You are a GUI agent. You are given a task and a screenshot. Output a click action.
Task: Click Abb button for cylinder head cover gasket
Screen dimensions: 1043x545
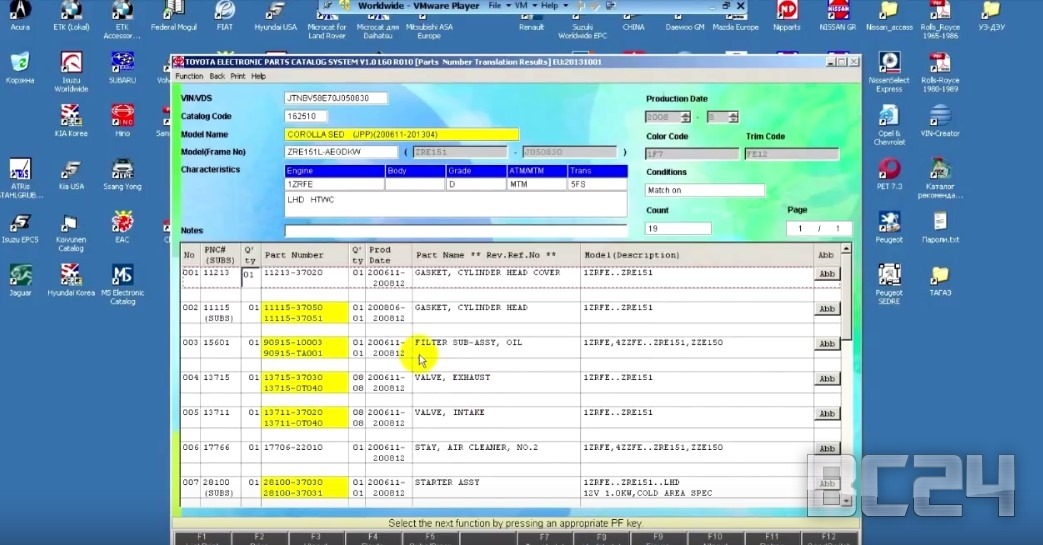pyautogui.click(x=827, y=274)
